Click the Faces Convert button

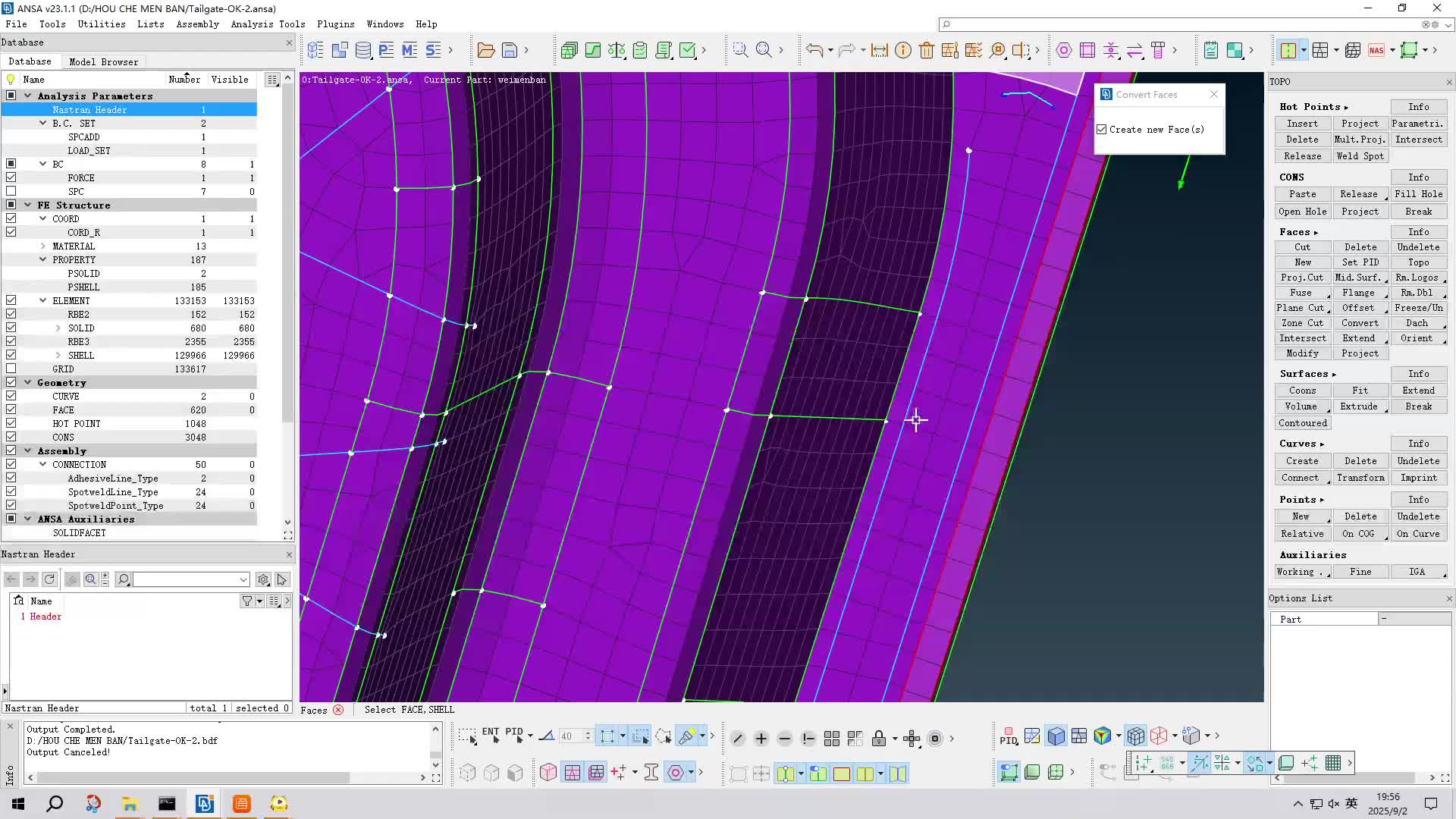[1360, 323]
